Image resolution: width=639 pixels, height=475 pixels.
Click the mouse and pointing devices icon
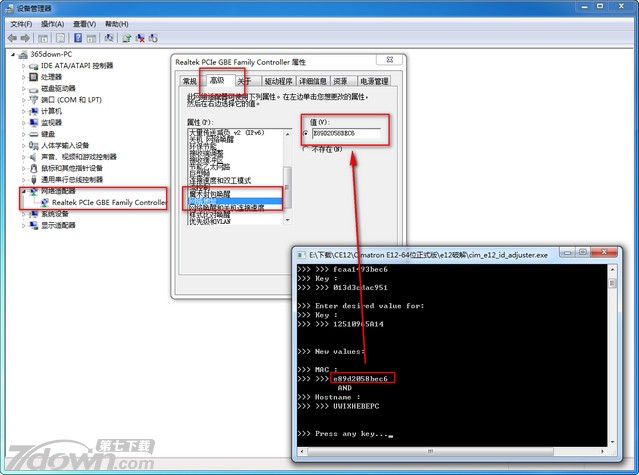coord(33,168)
